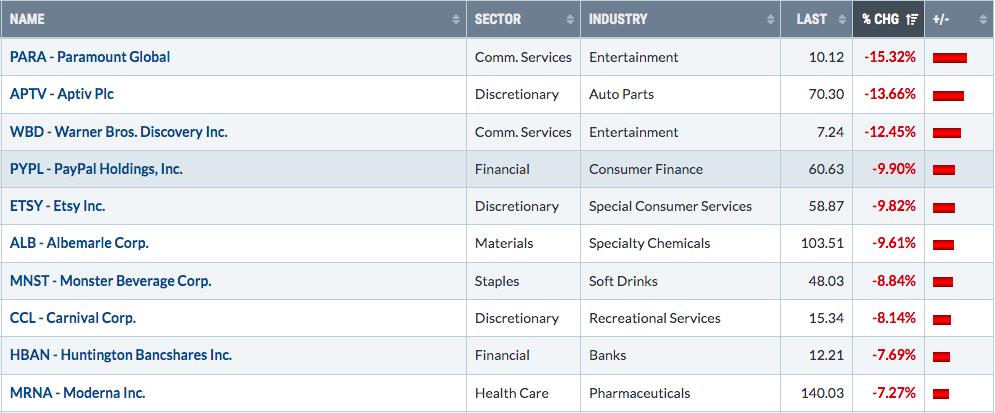Sort by the NAME column arrows icon
The width and height of the screenshot is (995, 413).
(456, 20)
